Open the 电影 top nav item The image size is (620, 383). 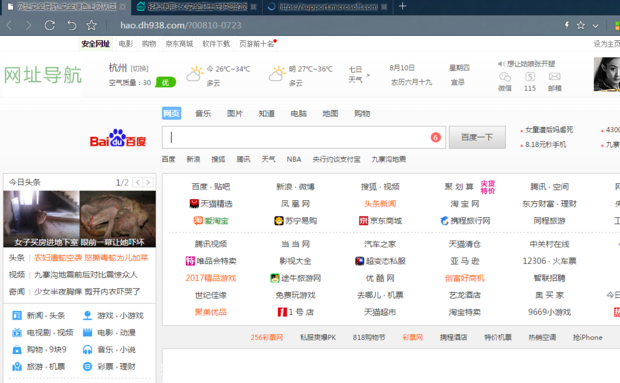coord(126,44)
